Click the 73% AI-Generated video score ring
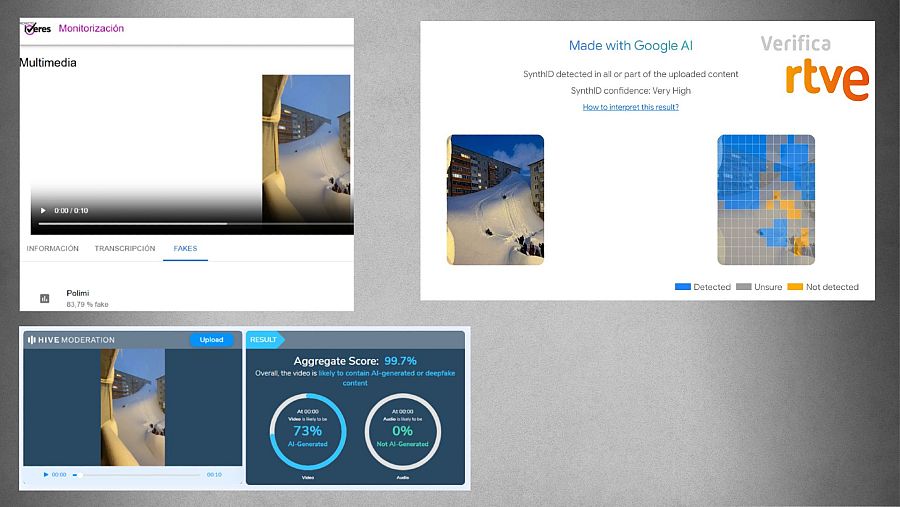This screenshot has height=507, width=900. tap(307, 432)
